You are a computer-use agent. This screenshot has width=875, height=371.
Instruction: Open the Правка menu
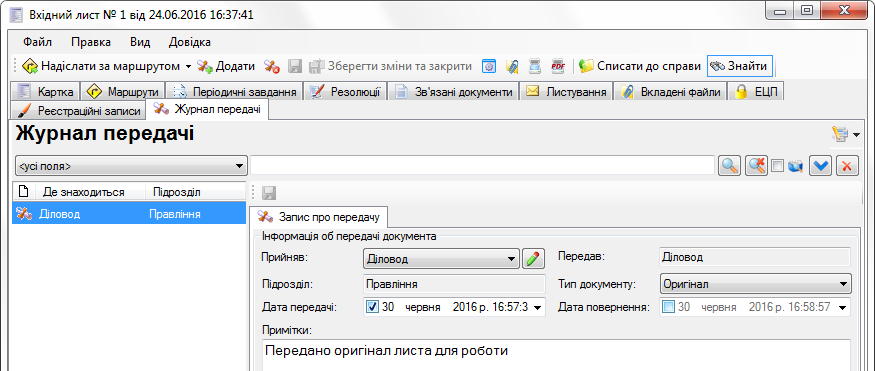91,42
